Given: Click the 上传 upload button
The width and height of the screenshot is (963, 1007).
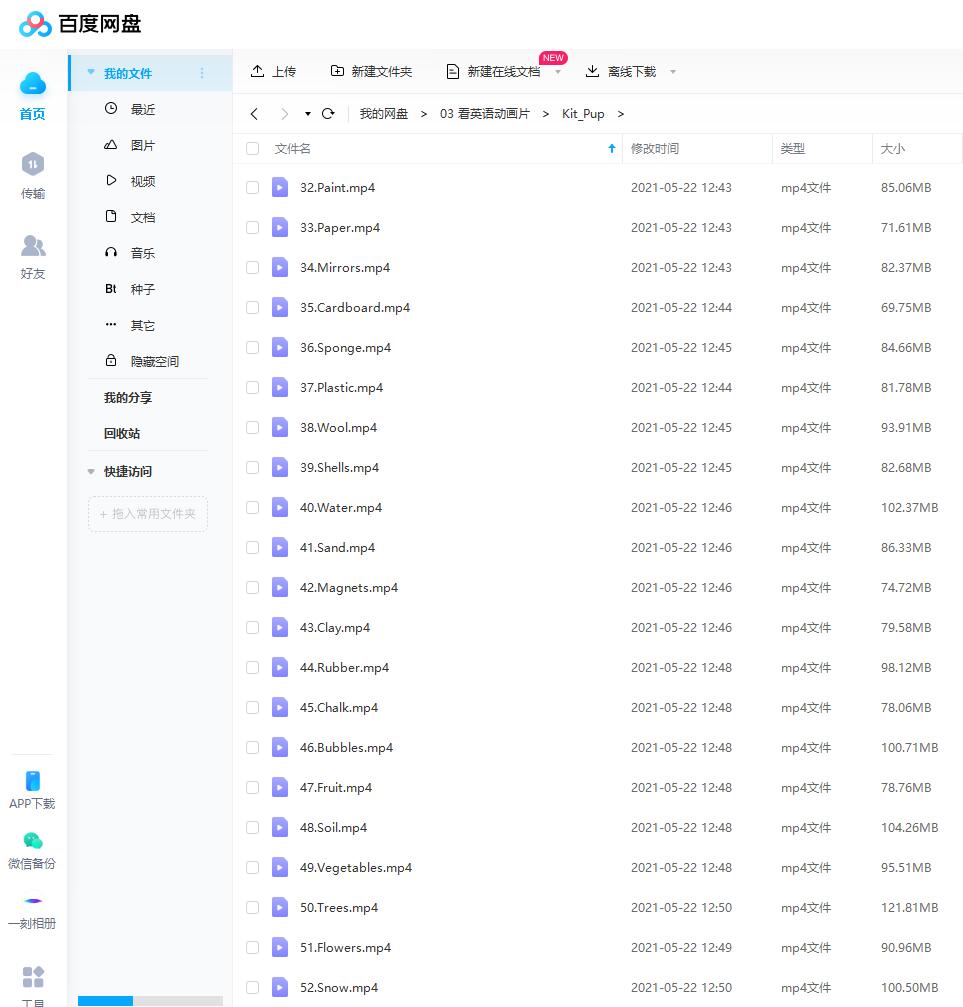Looking at the screenshot, I should [x=273, y=71].
